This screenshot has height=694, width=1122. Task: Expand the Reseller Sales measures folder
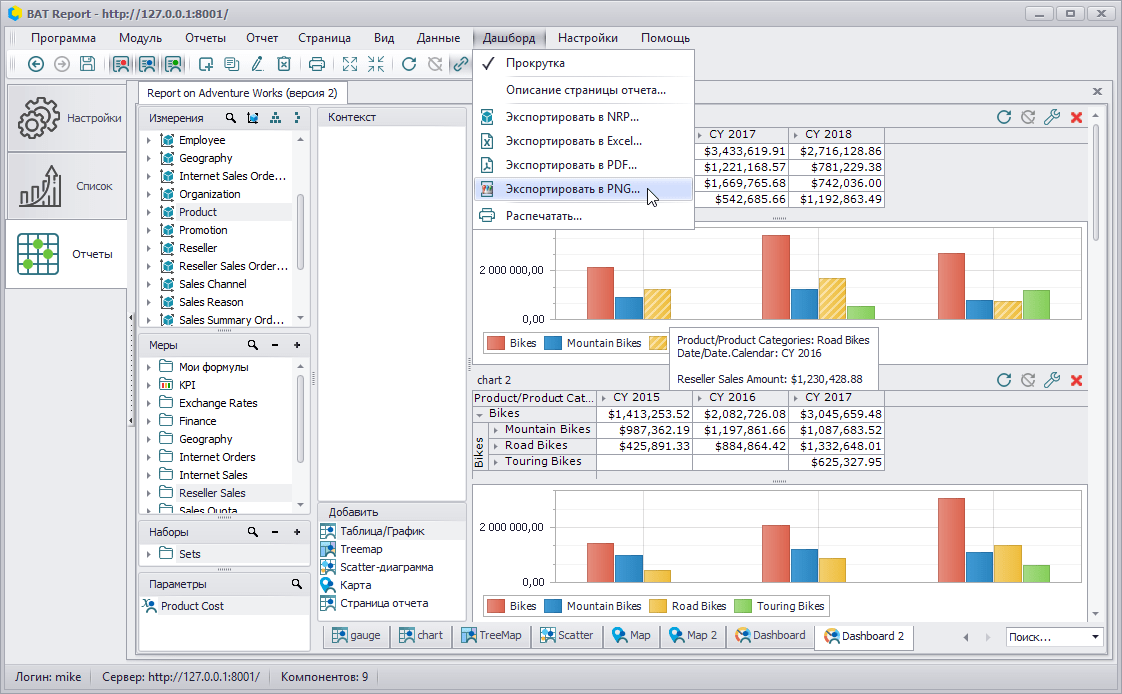149,493
